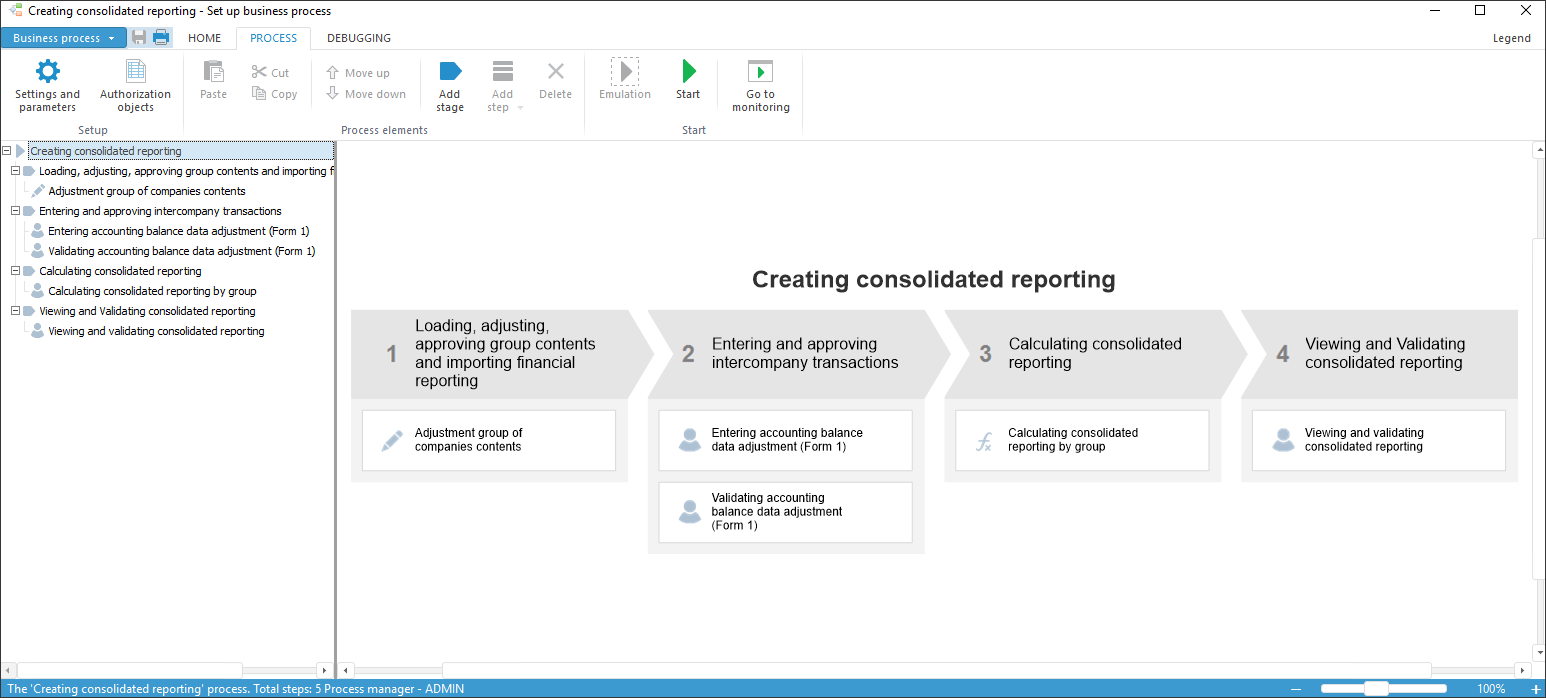Click the tree panel horizontal scrollbar
Screen dimensions: 1546x698
pyautogui.click(x=129, y=670)
